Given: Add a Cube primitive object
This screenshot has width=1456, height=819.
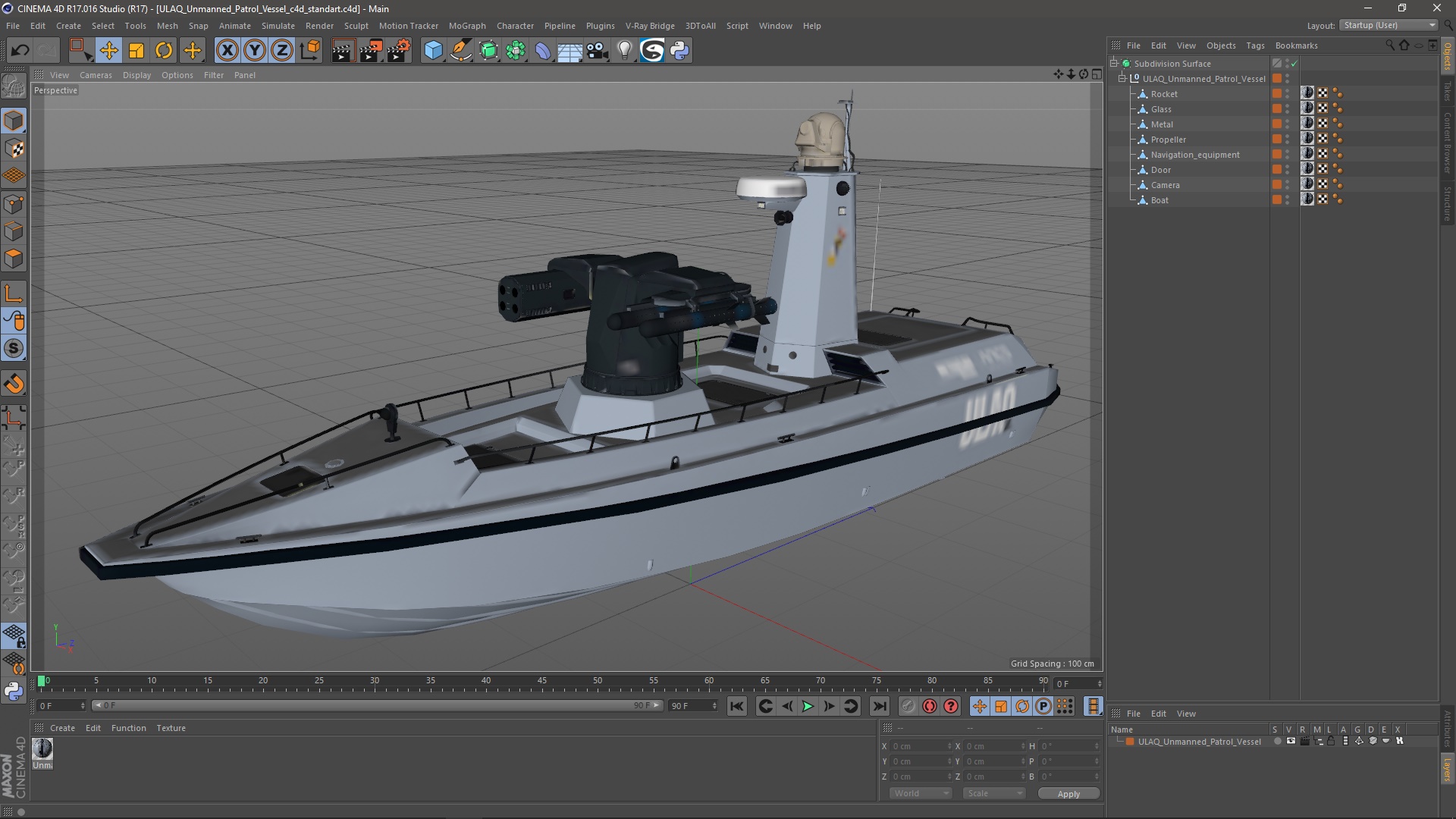Looking at the screenshot, I should 433,51.
